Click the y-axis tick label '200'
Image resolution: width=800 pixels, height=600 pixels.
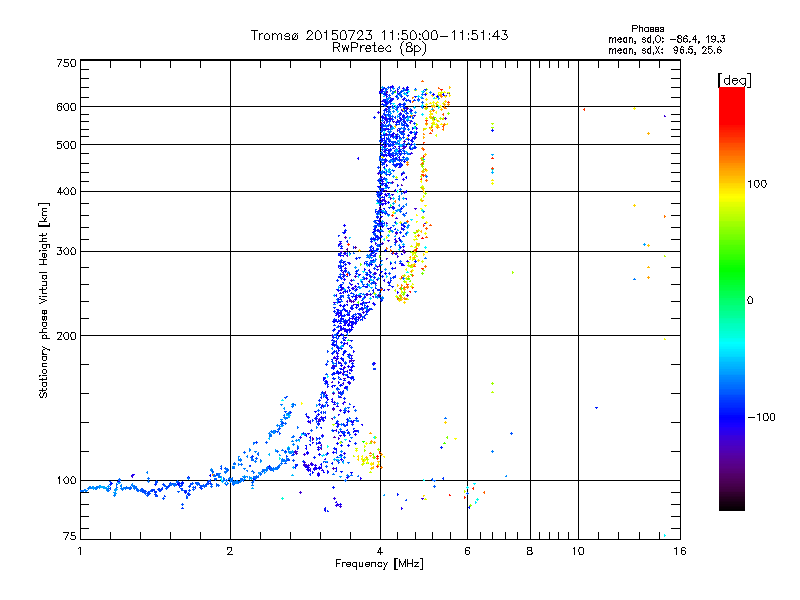(66, 336)
